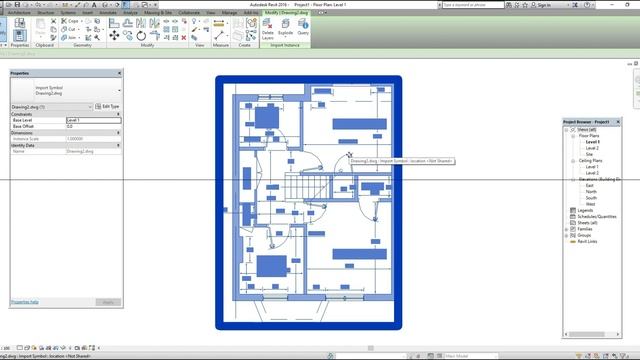Viewport: 640px width, 360px height.
Task: Click the Text tool in quick access toolbar
Action: coord(94,5)
